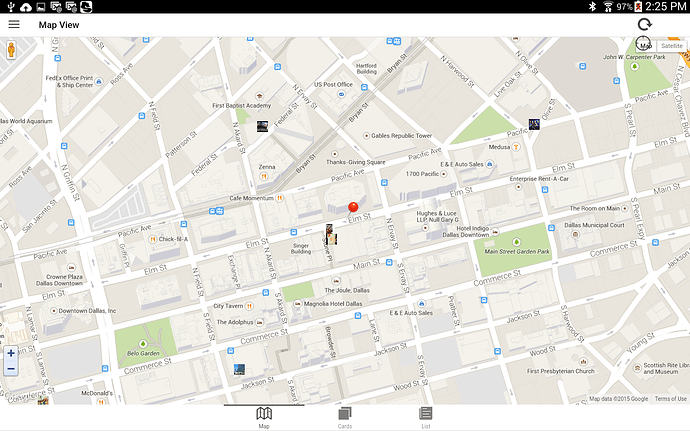Open the Map tab at bottom
This screenshot has width=690, height=431.
tap(264, 417)
